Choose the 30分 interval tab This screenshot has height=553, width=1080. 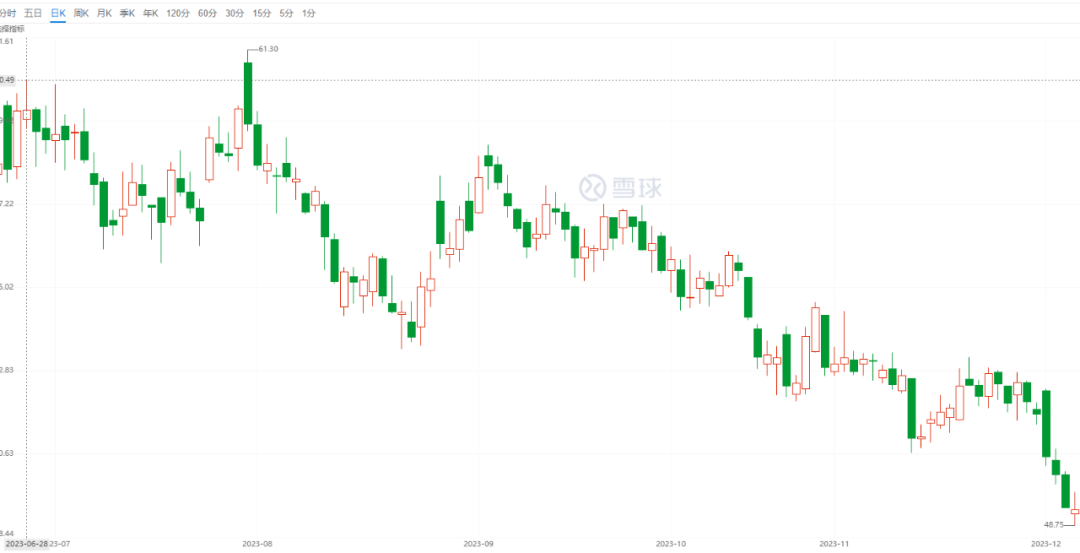tap(234, 13)
